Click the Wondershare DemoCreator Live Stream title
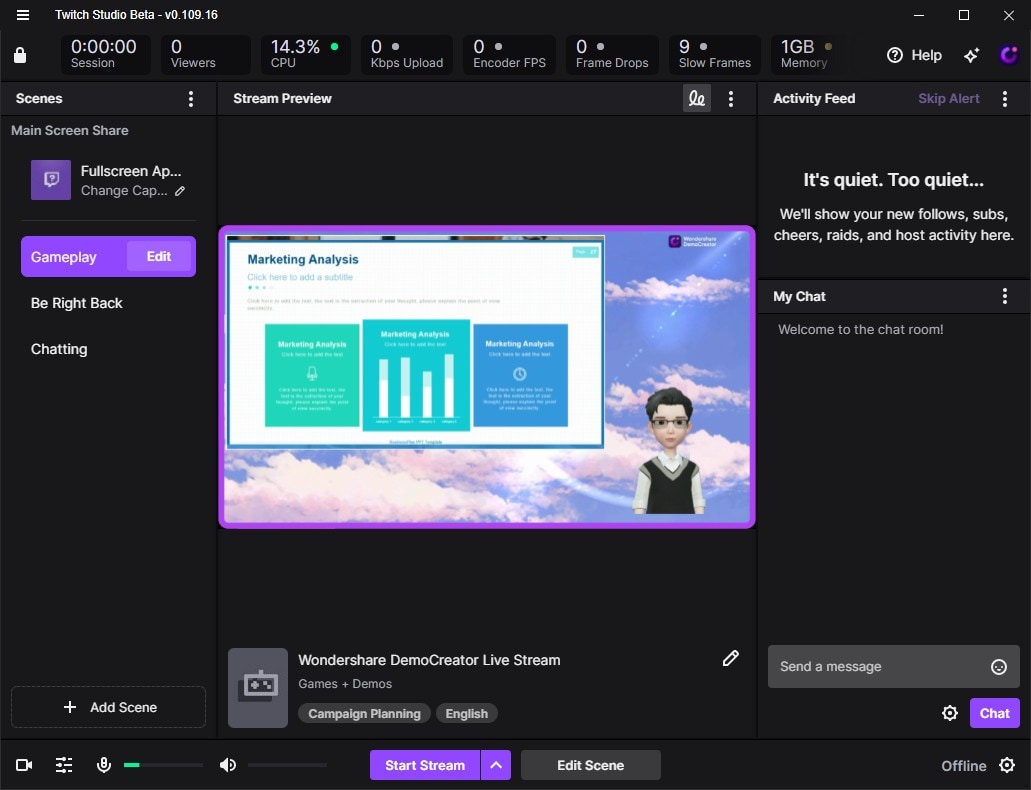Screen dimensions: 1031x790 pyautogui.click(x=429, y=660)
